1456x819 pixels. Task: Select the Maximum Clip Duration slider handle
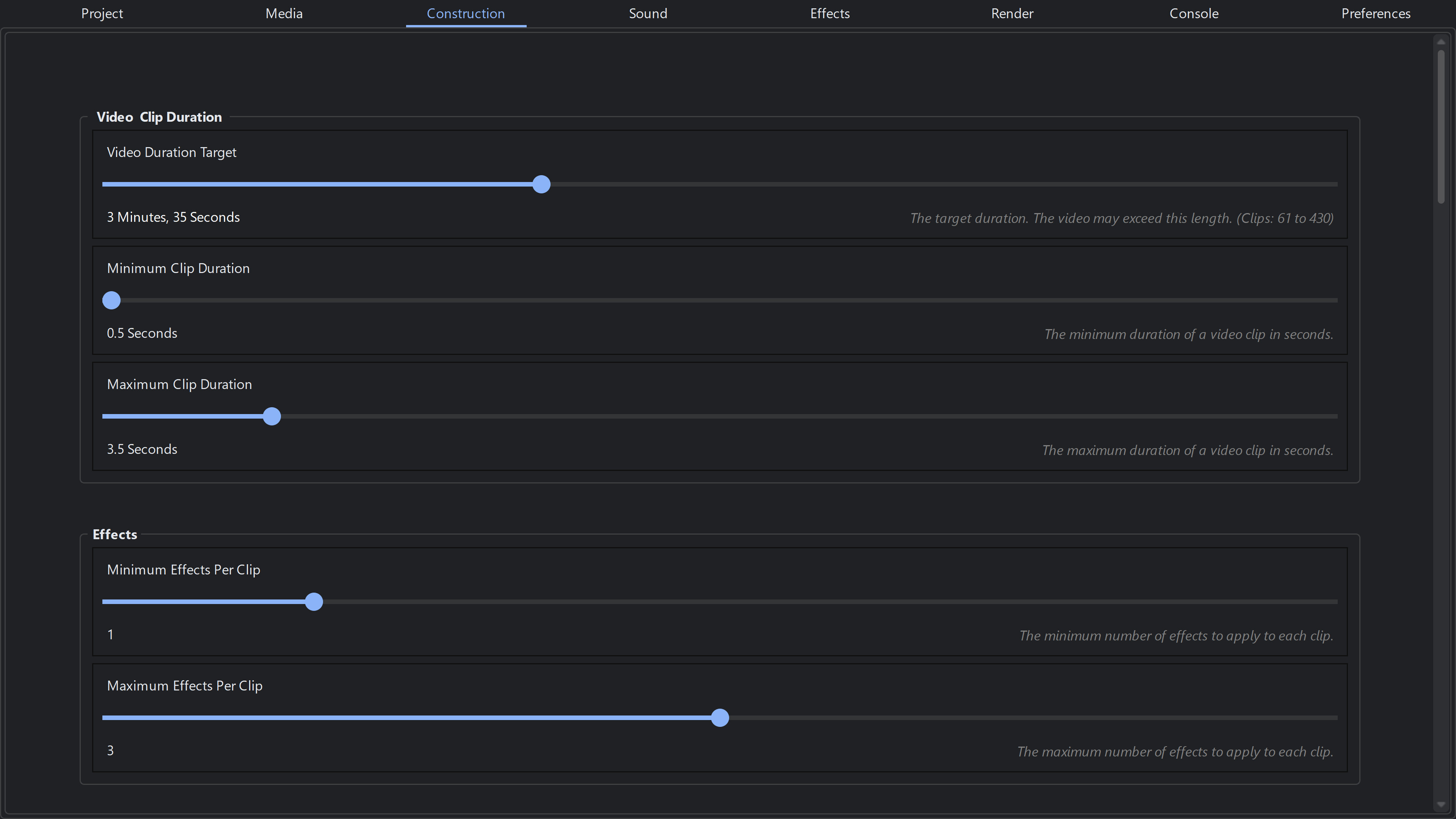271,416
